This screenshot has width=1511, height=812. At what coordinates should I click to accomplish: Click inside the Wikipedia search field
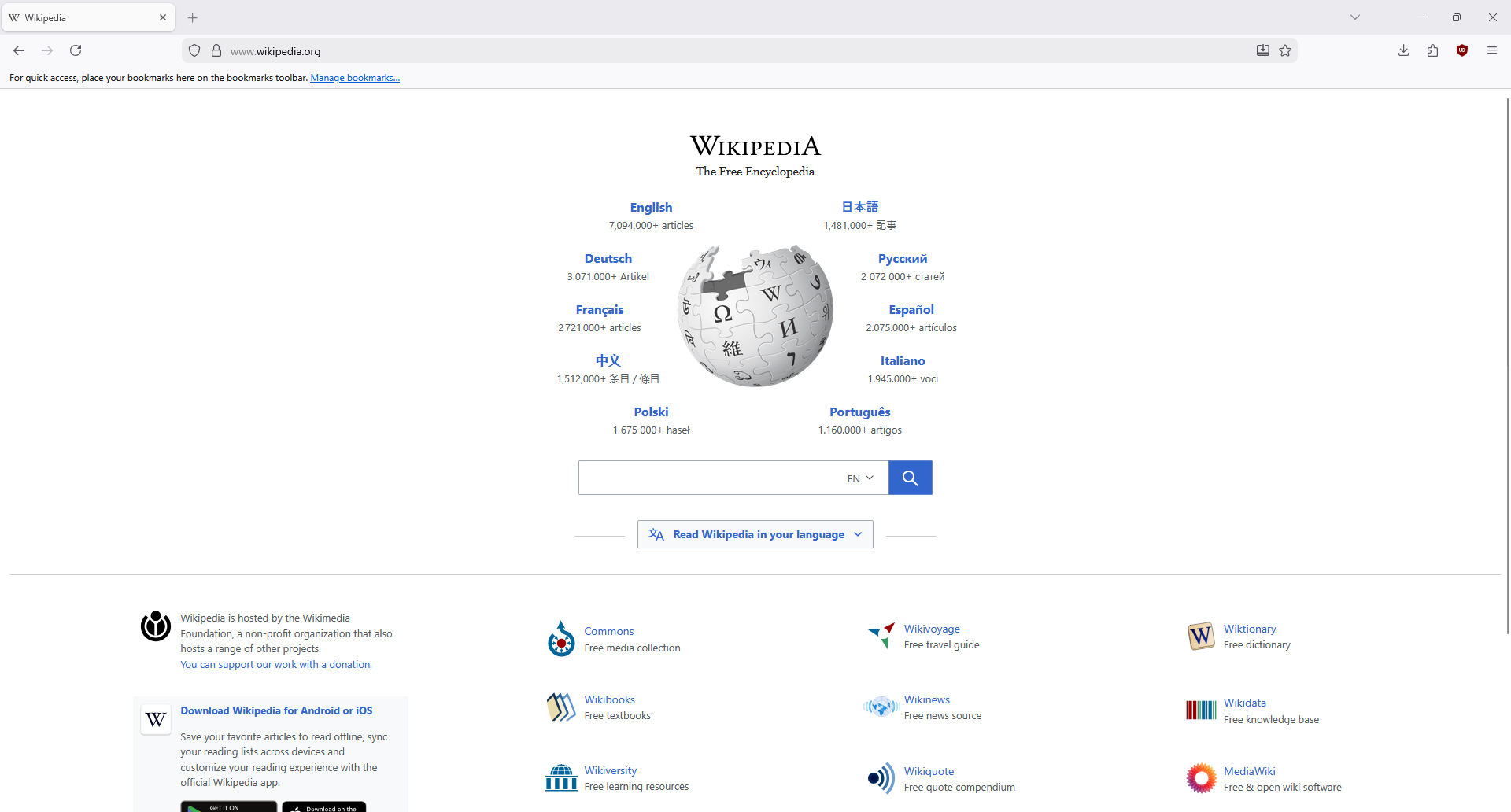[708, 478]
